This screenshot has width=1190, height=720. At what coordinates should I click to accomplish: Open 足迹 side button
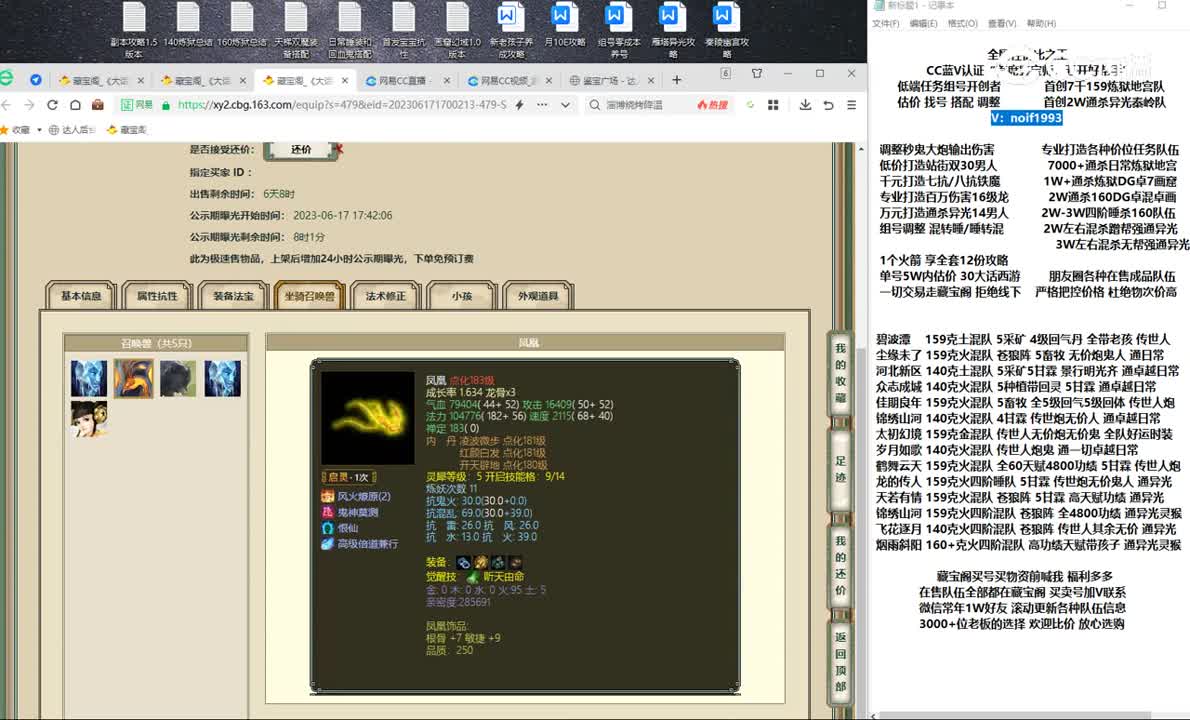840,469
